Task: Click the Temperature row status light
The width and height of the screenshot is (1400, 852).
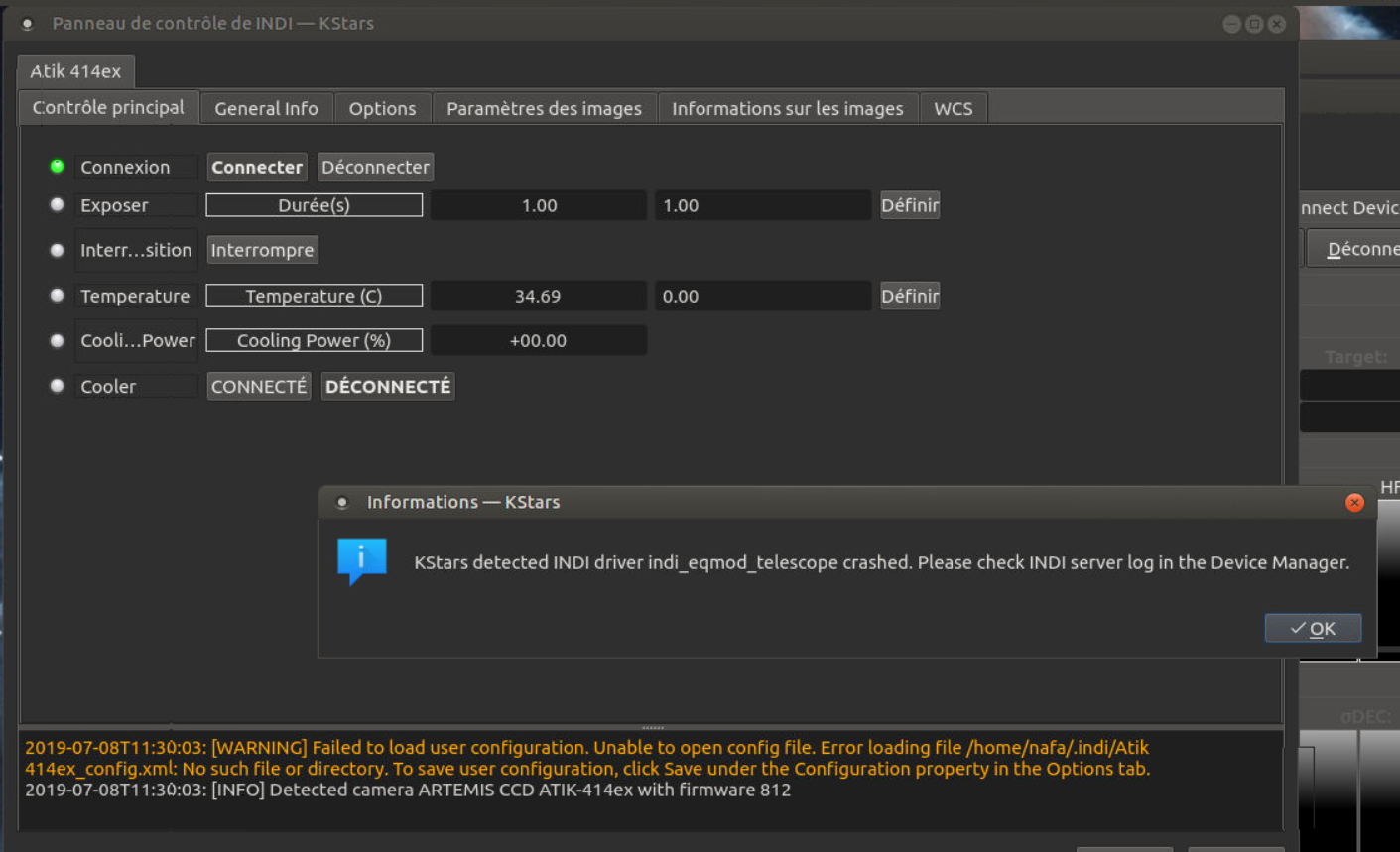Action: point(58,295)
